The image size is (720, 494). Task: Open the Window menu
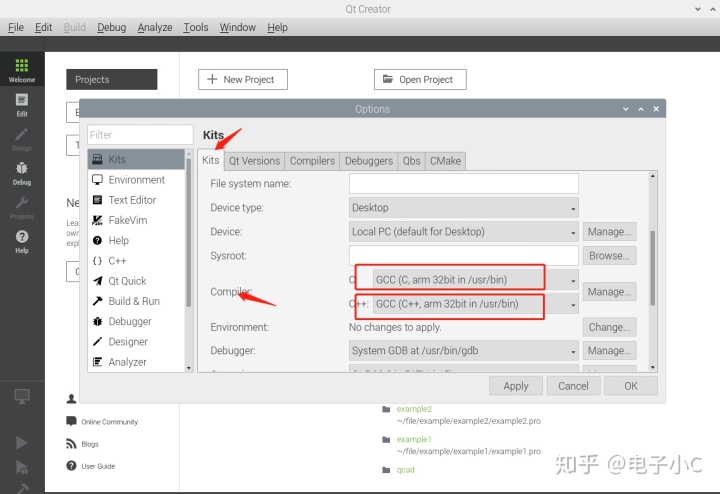coord(237,28)
